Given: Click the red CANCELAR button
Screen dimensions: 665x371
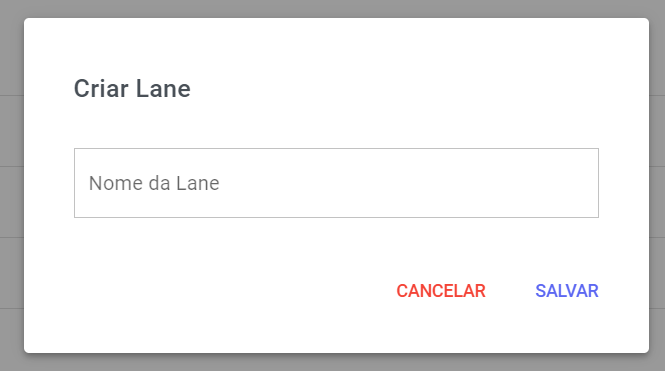Looking at the screenshot, I should point(441,291).
